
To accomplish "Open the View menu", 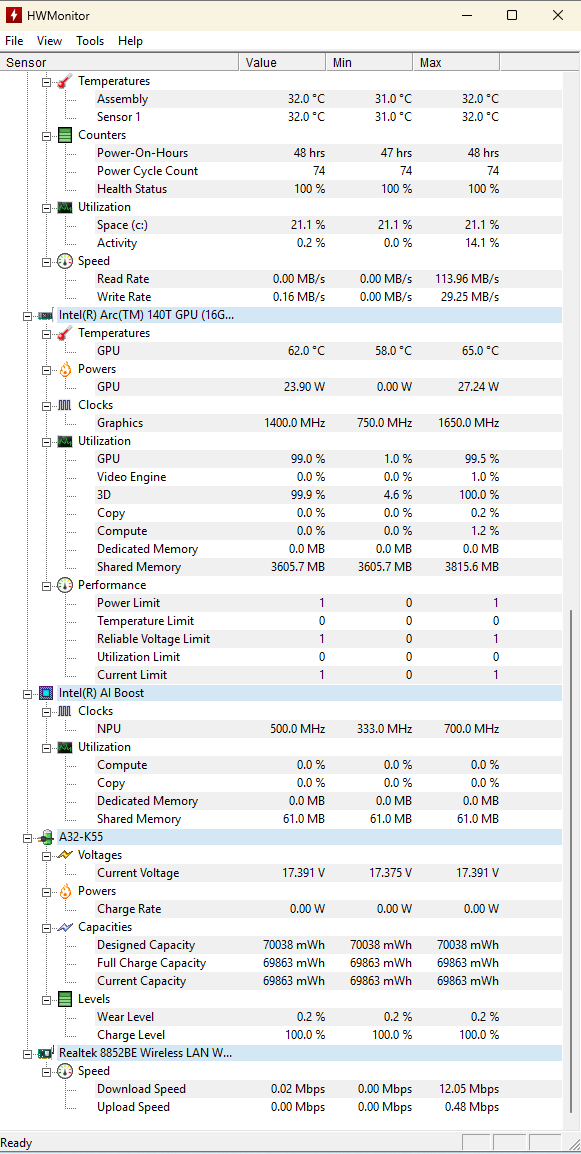I will pos(49,41).
